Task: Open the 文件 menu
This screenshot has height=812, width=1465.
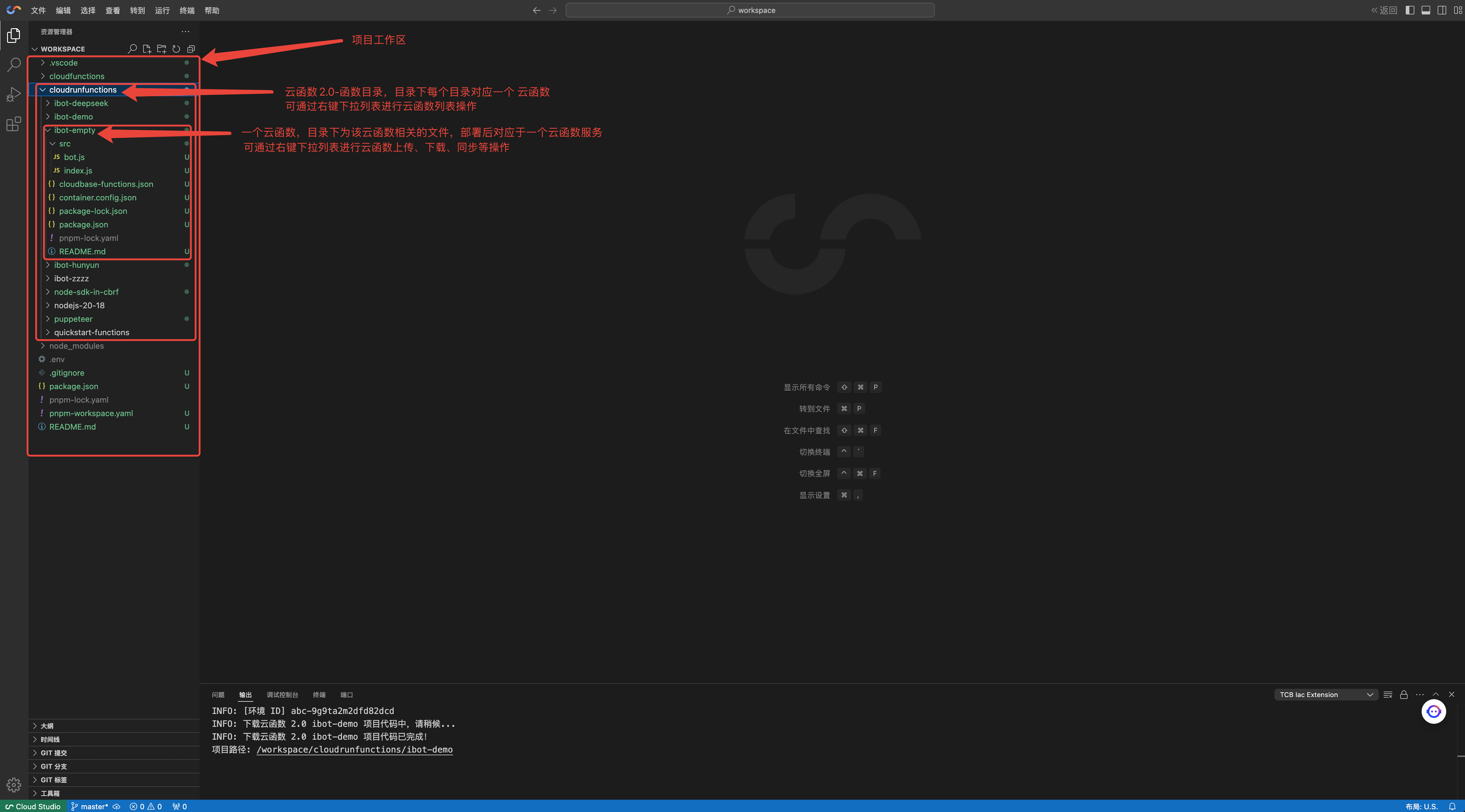Action: pos(38,10)
